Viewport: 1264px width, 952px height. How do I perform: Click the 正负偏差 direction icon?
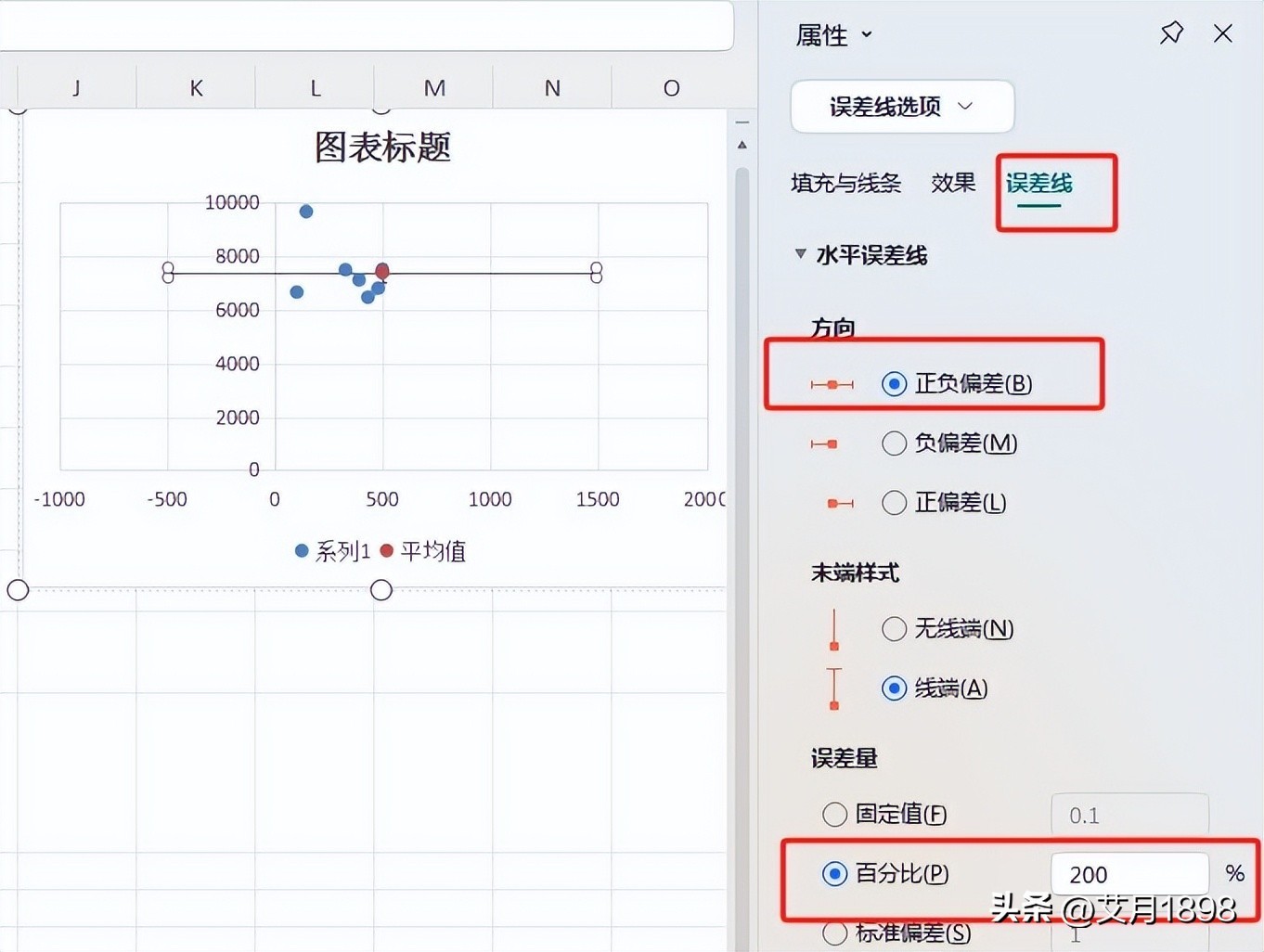tap(832, 384)
